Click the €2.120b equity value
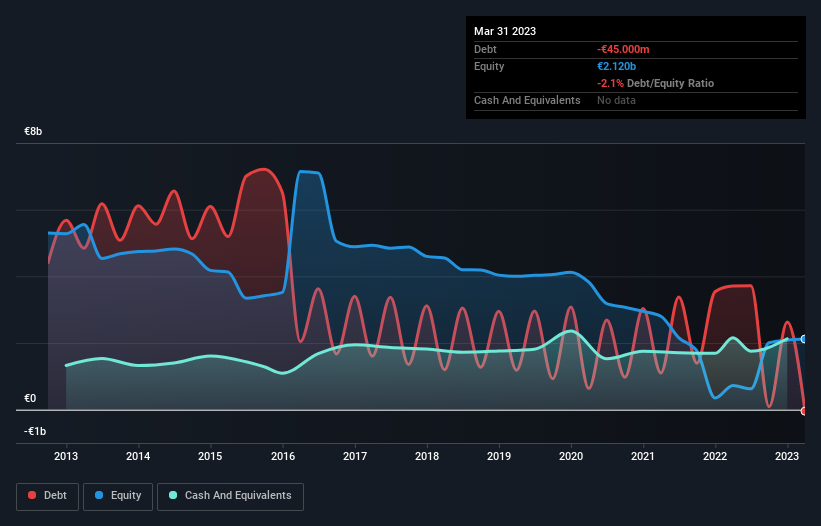Viewport: 821px width, 526px height. point(616,66)
